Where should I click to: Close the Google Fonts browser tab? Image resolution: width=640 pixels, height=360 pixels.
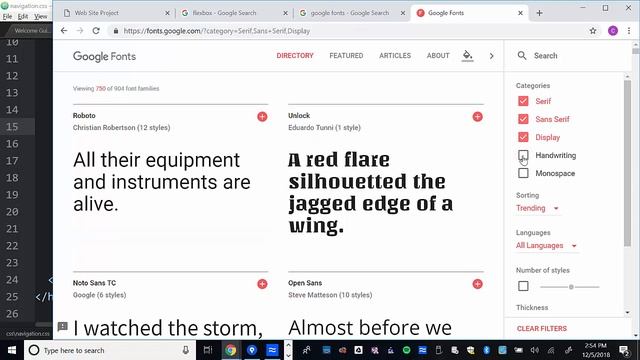(x=520, y=13)
